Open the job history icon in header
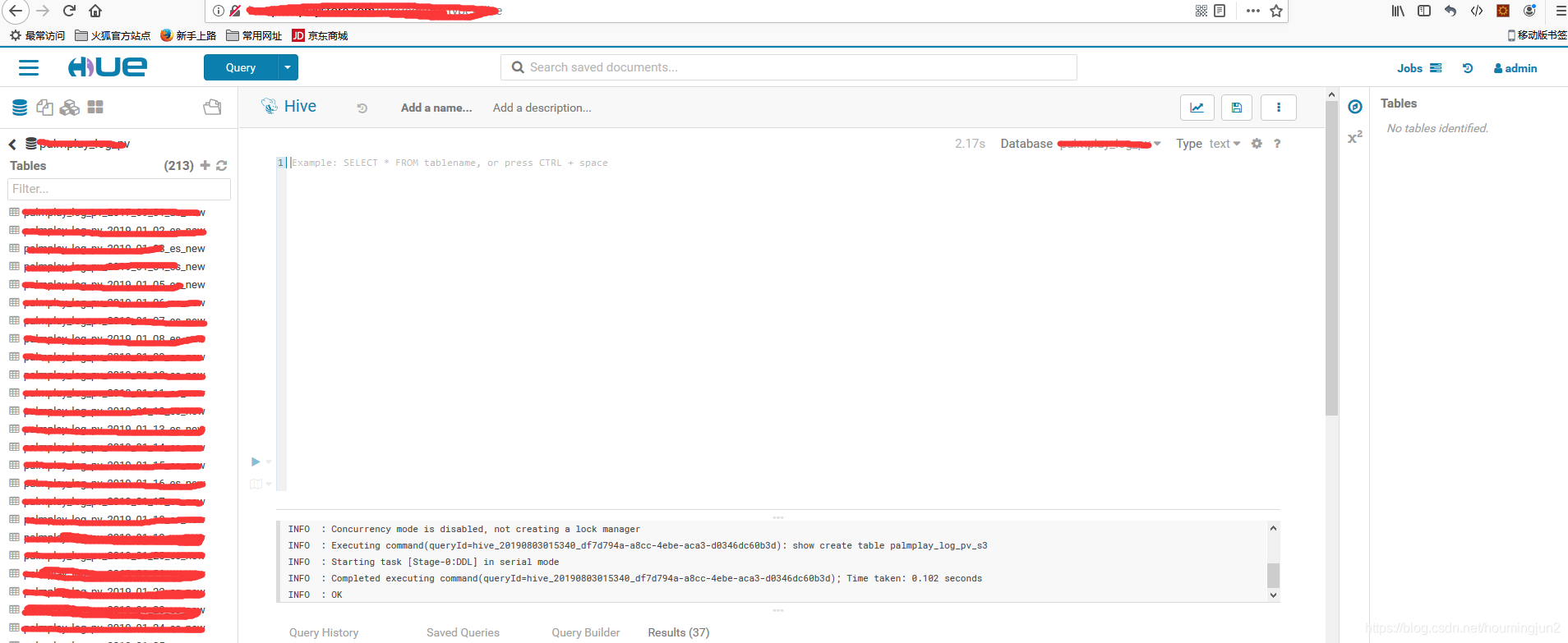The height and width of the screenshot is (643, 1568). click(x=1468, y=68)
